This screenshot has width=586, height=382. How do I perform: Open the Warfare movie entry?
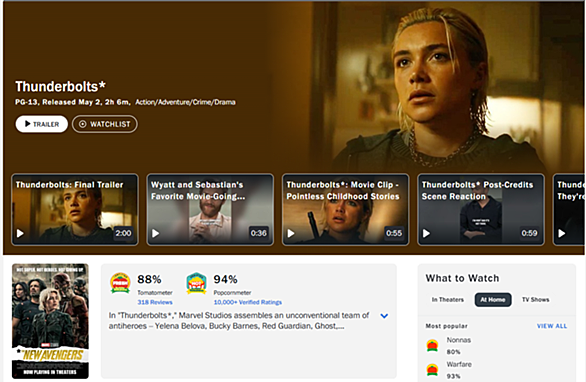coord(459,364)
